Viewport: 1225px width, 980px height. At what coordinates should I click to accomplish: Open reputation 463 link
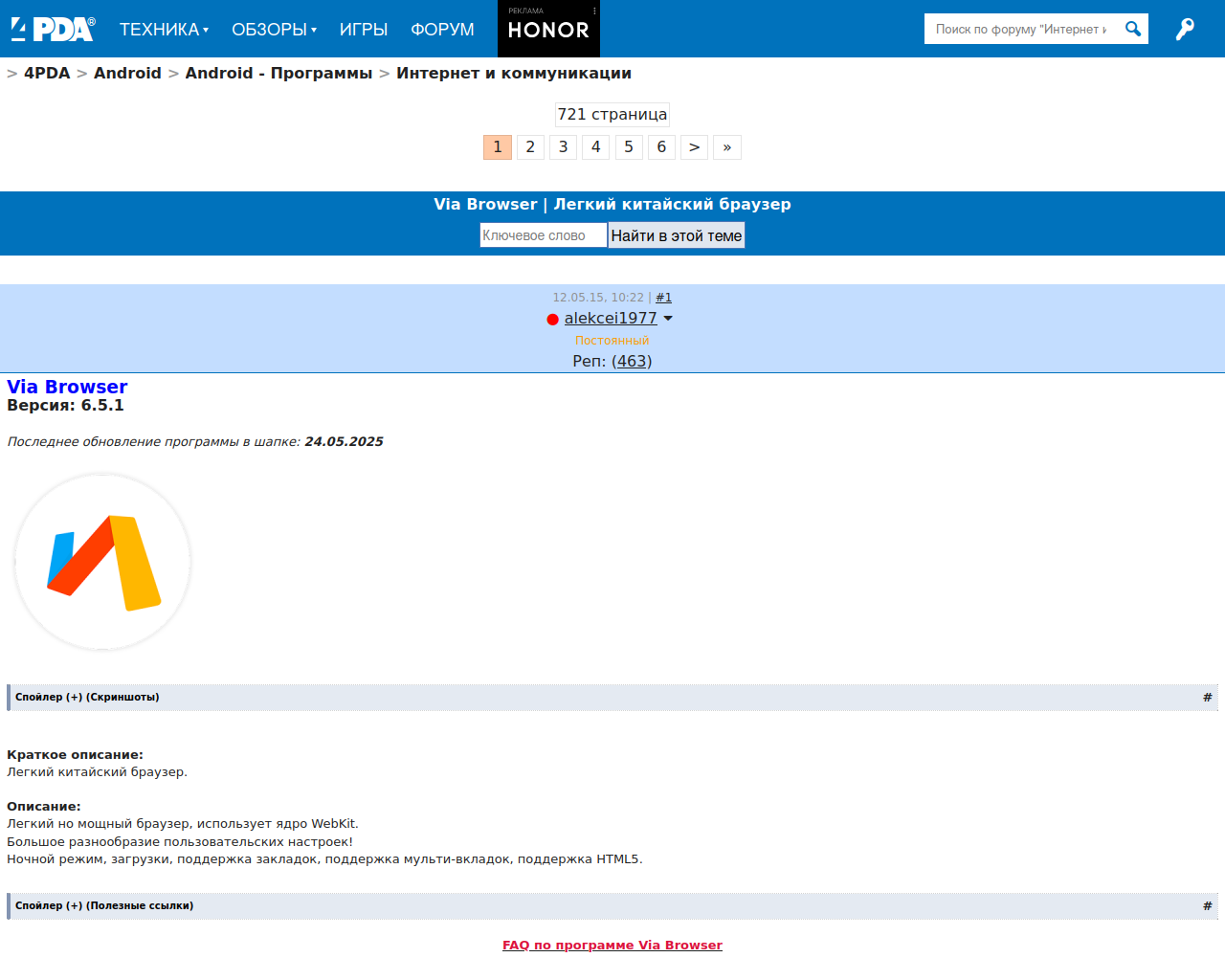(632, 361)
